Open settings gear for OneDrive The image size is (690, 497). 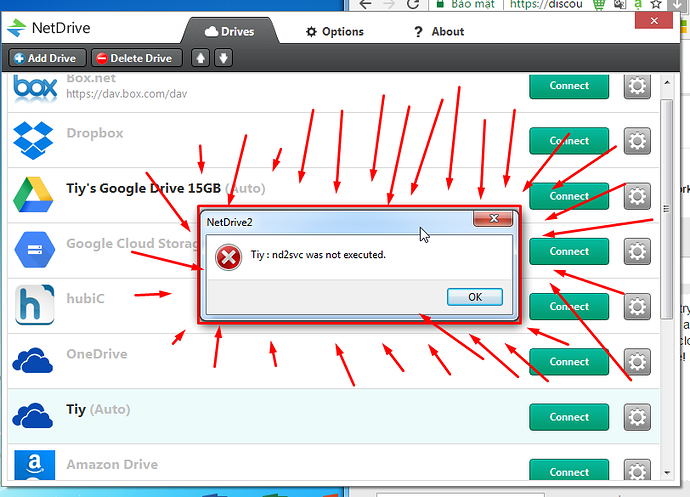click(x=637, y=362)
